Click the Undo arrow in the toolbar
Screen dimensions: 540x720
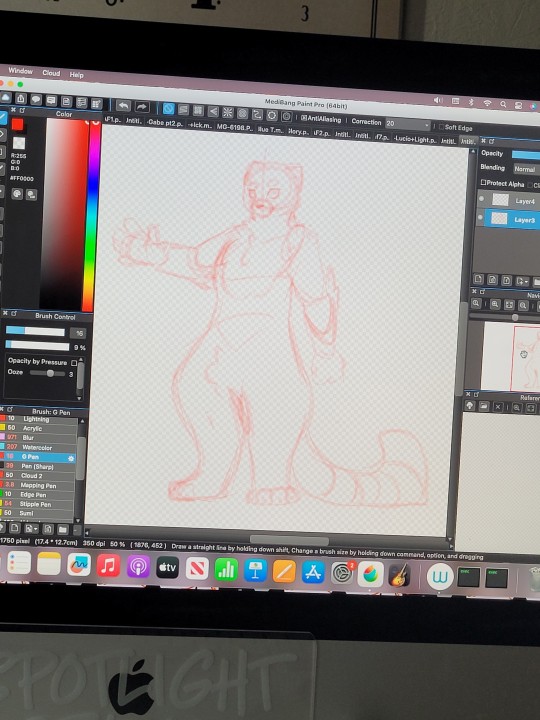click(x=123, y=106)
